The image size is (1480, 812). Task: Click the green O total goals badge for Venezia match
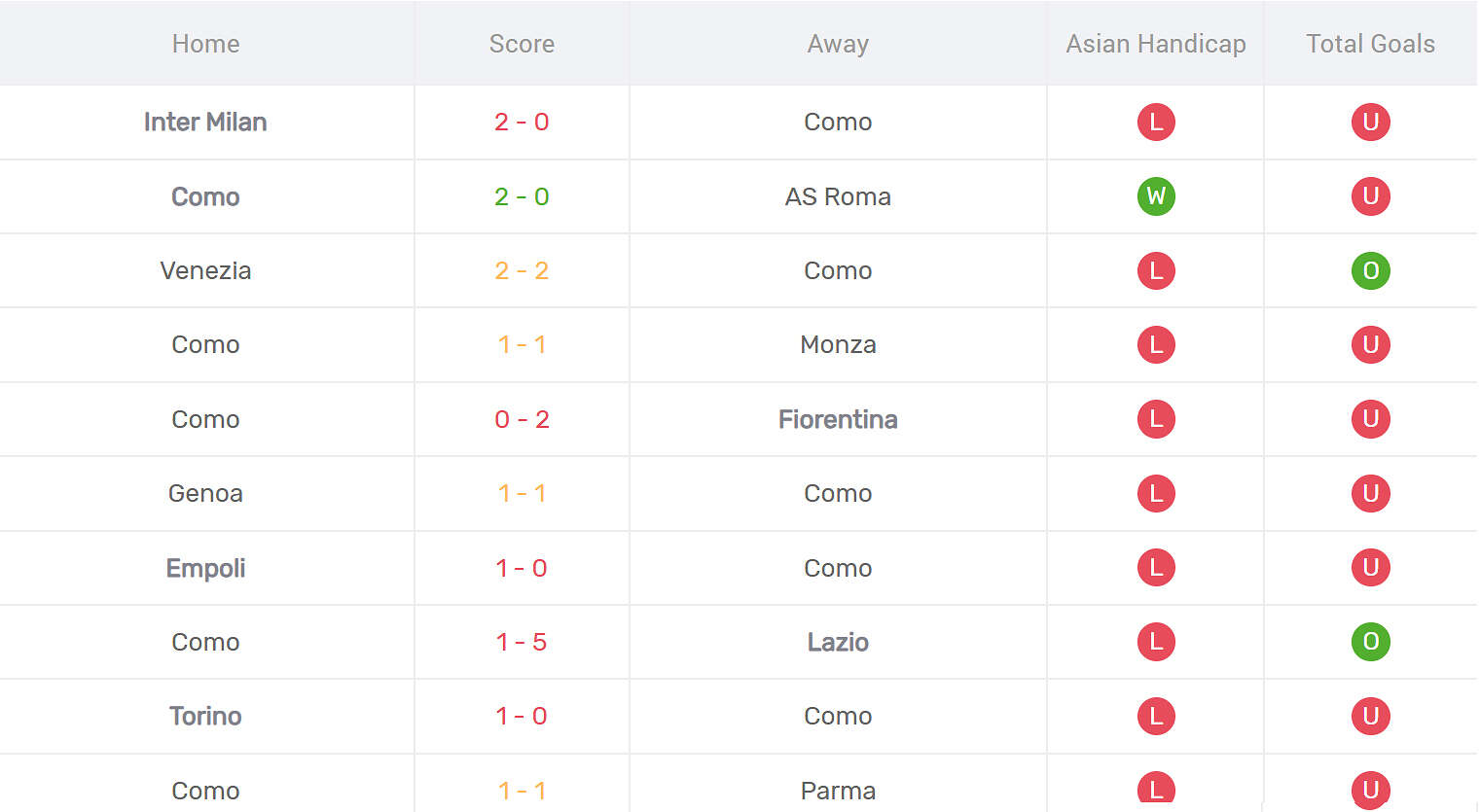(x=1370, y=270)
